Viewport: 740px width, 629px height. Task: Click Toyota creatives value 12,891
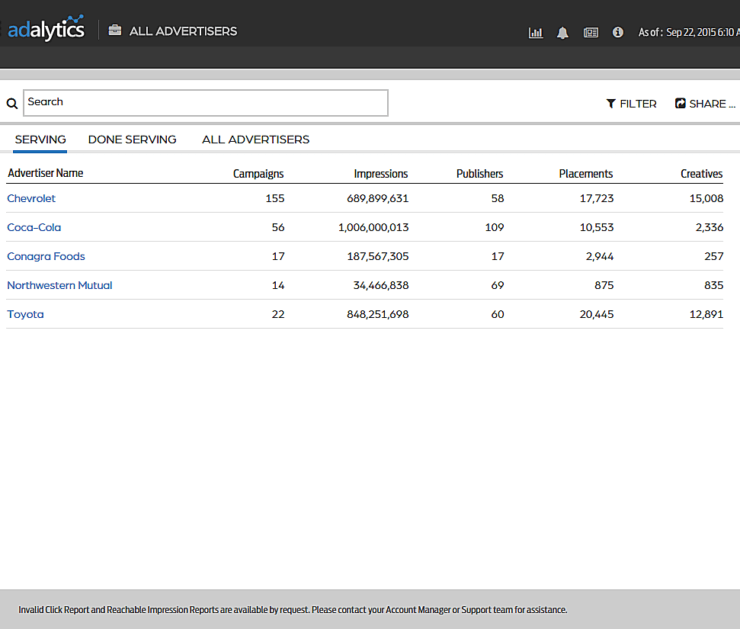(706, 314)
